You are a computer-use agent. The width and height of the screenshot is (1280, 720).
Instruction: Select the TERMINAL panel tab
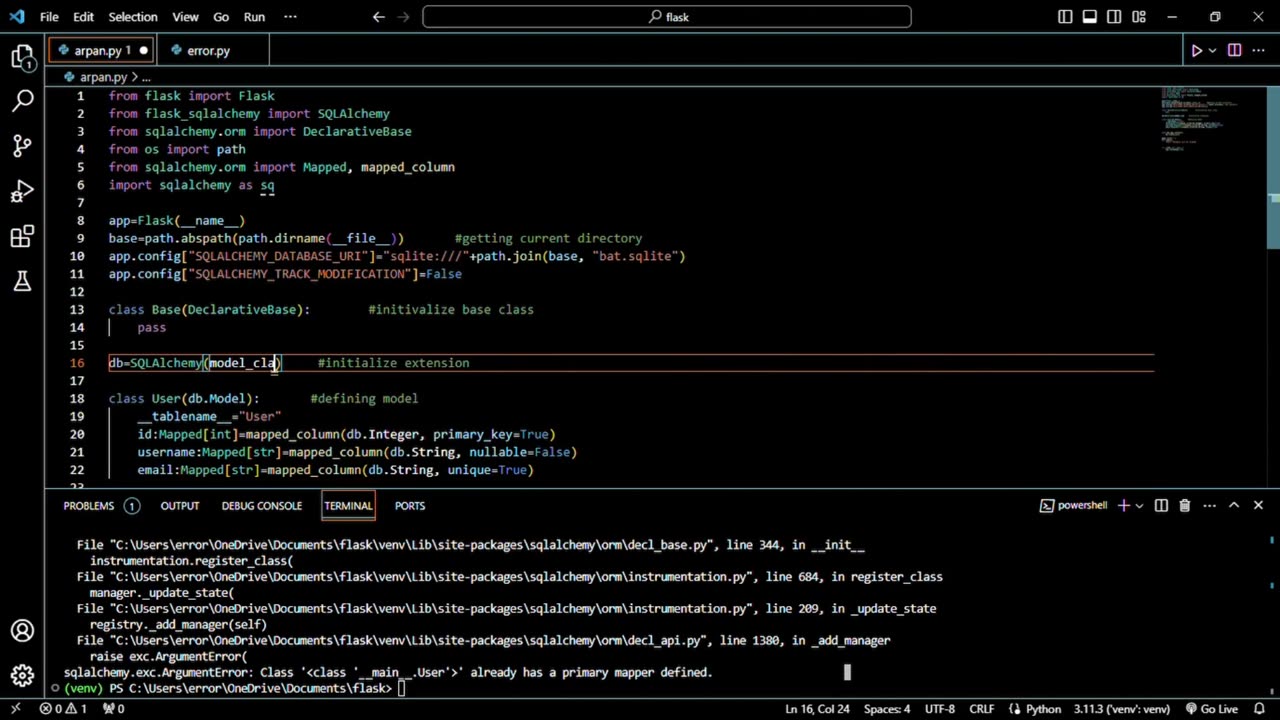(348, 506)
